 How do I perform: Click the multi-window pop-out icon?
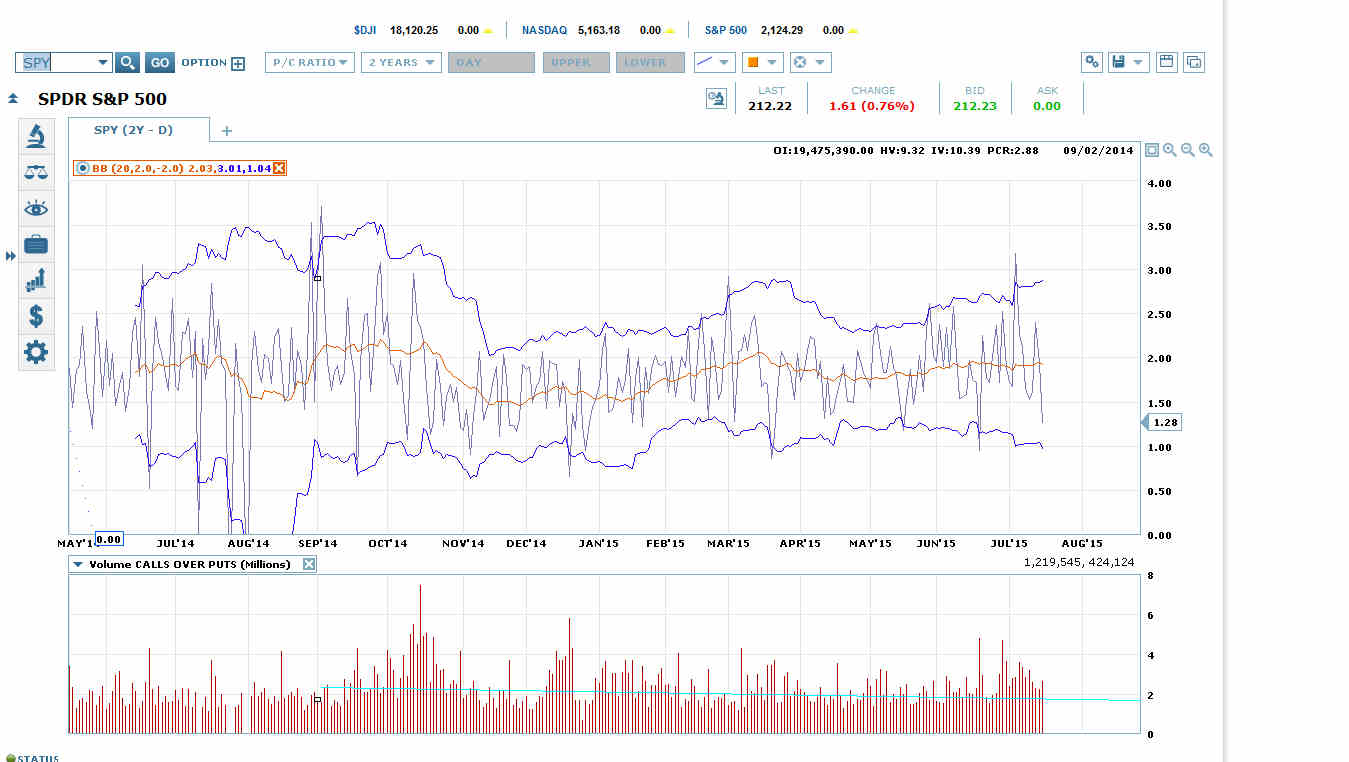point(1193,62)
